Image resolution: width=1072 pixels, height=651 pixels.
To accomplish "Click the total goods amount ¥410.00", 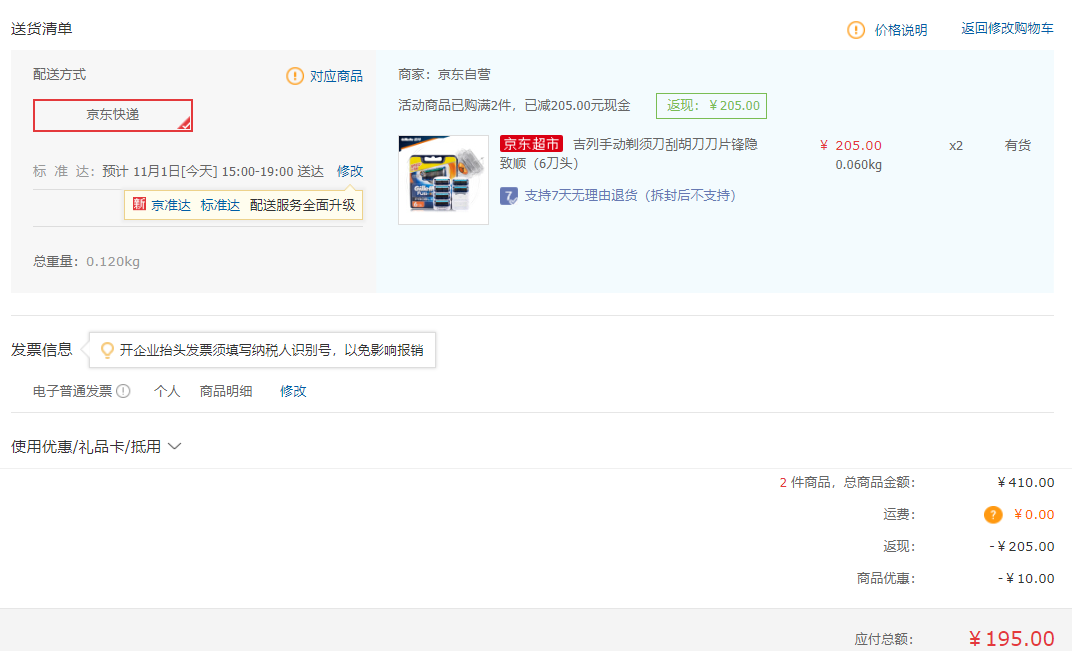I will point(1026,483).
